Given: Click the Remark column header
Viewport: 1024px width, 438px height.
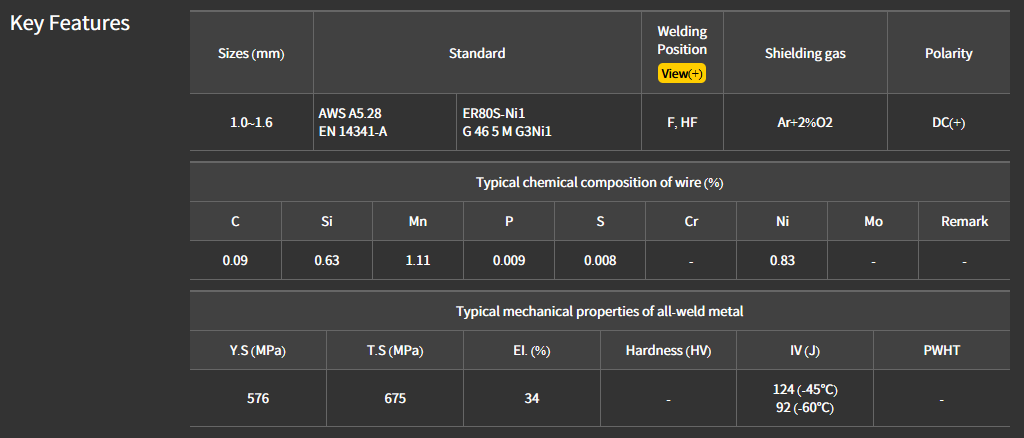Looking at the screenshot, I should pos(964,221).
